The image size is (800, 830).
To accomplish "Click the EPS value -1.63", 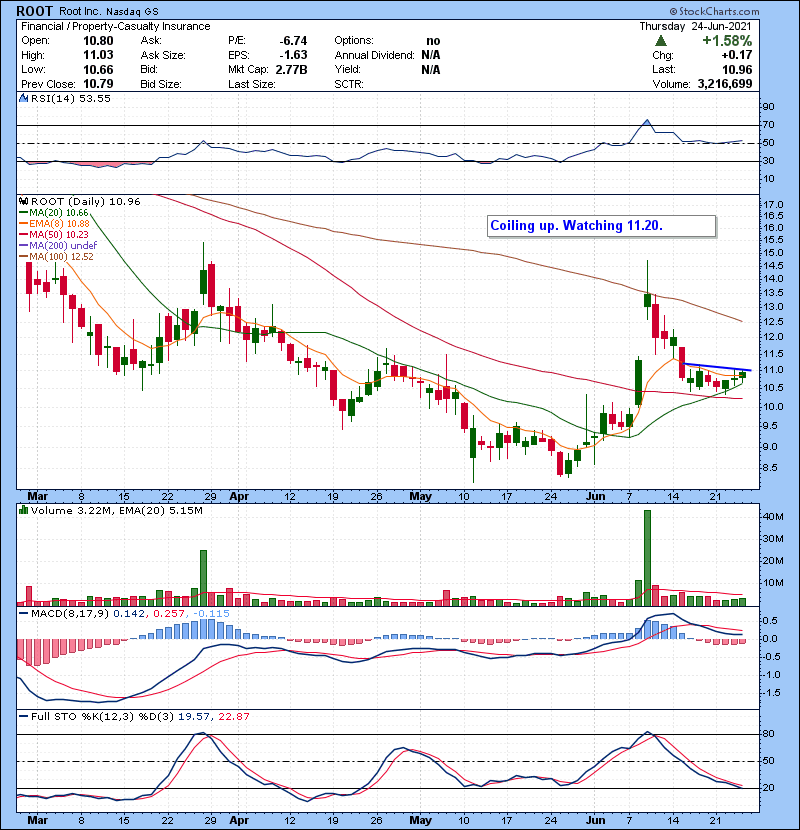I will (x=293, y=55).
